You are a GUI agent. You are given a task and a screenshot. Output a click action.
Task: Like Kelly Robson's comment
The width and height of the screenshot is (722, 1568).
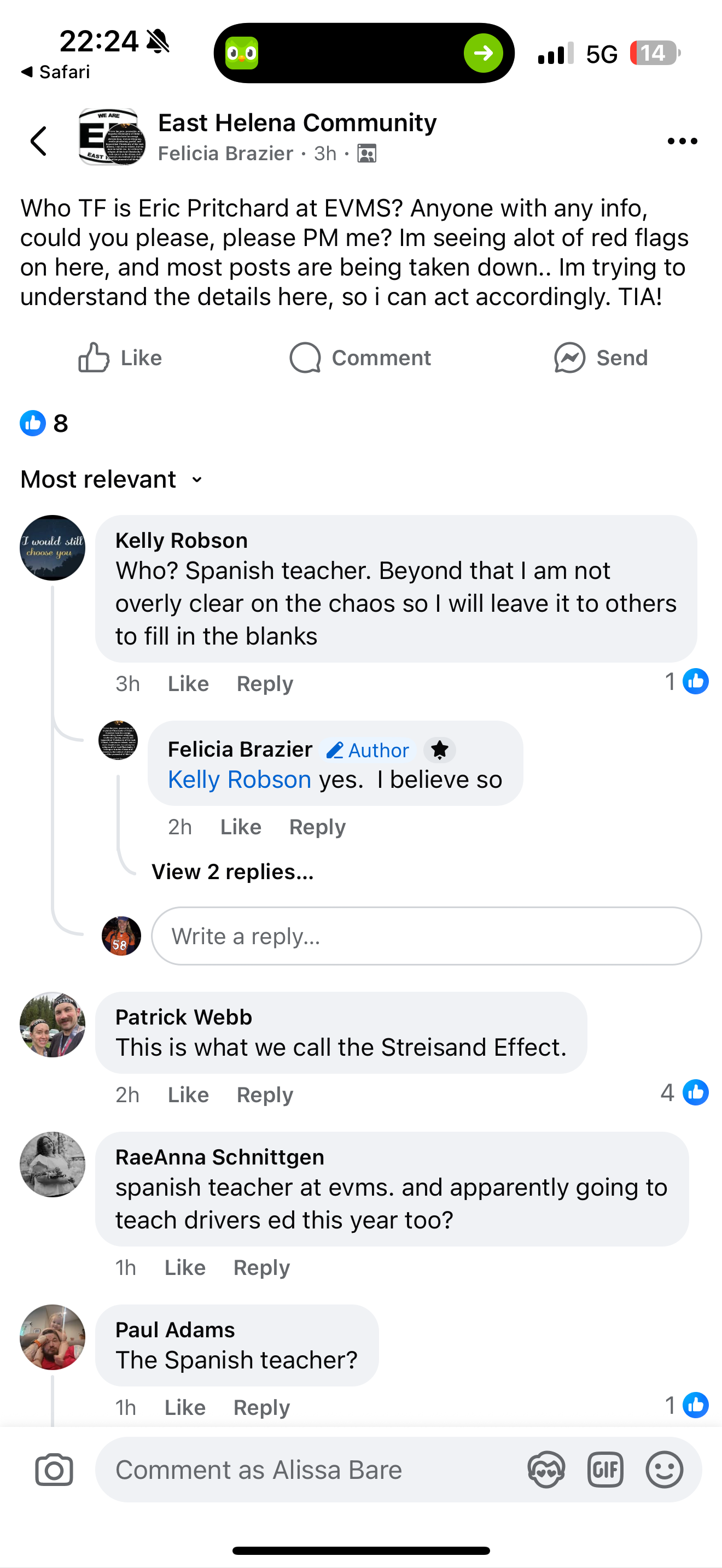coord(188,683)
